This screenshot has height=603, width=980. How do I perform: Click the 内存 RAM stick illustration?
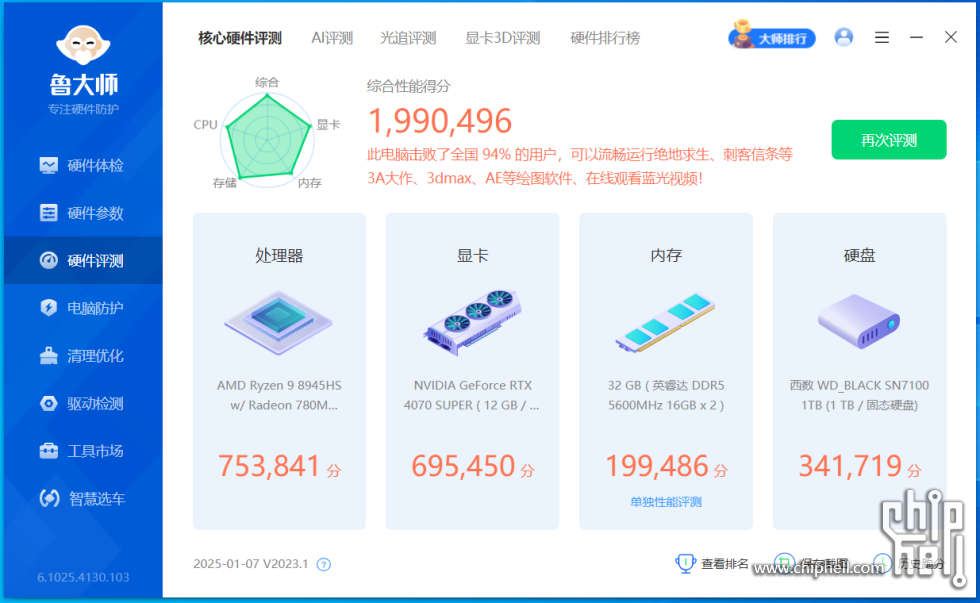[x=666, y=322]
